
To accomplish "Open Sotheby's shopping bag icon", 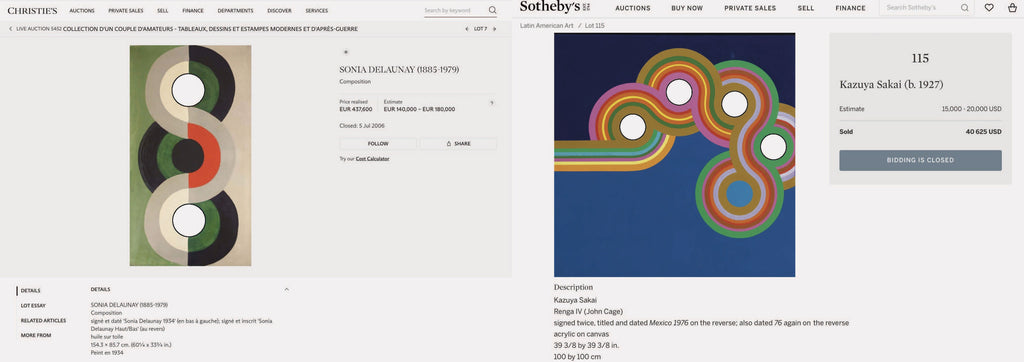I will 1012,8.
